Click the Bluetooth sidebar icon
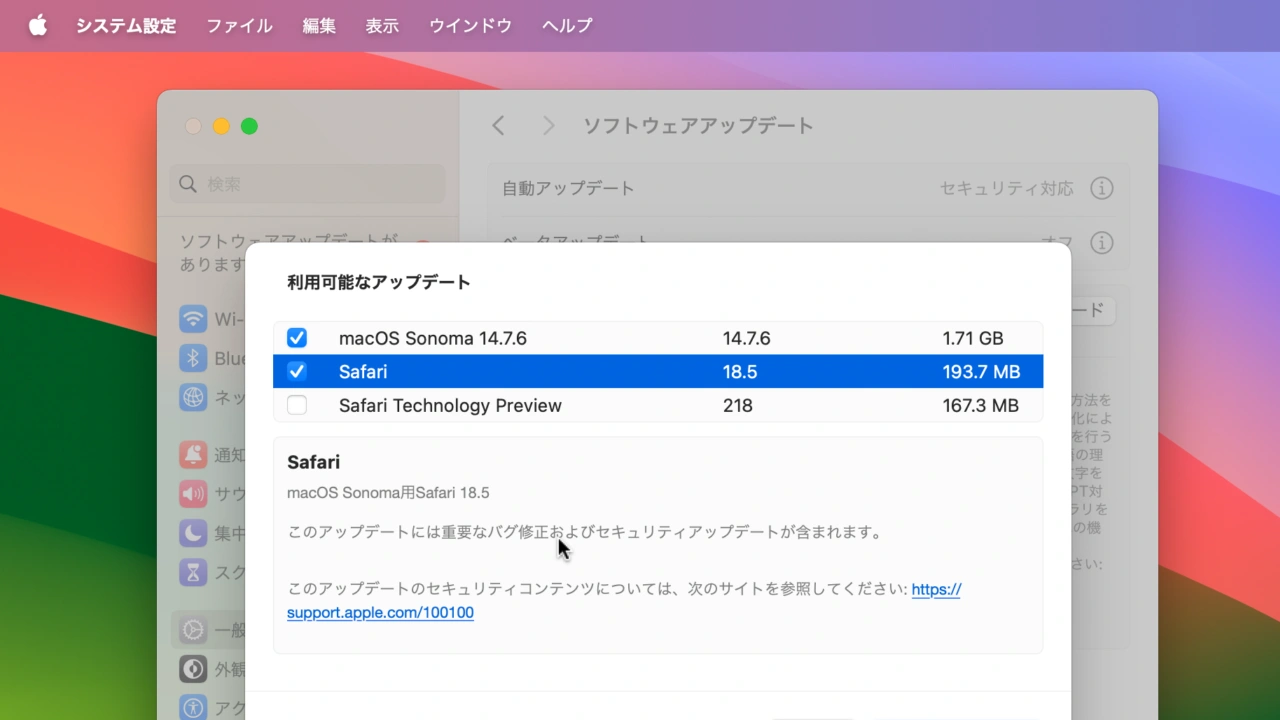Image resolution: width=1280 pixels, height=720 pixels. (193, 358)
